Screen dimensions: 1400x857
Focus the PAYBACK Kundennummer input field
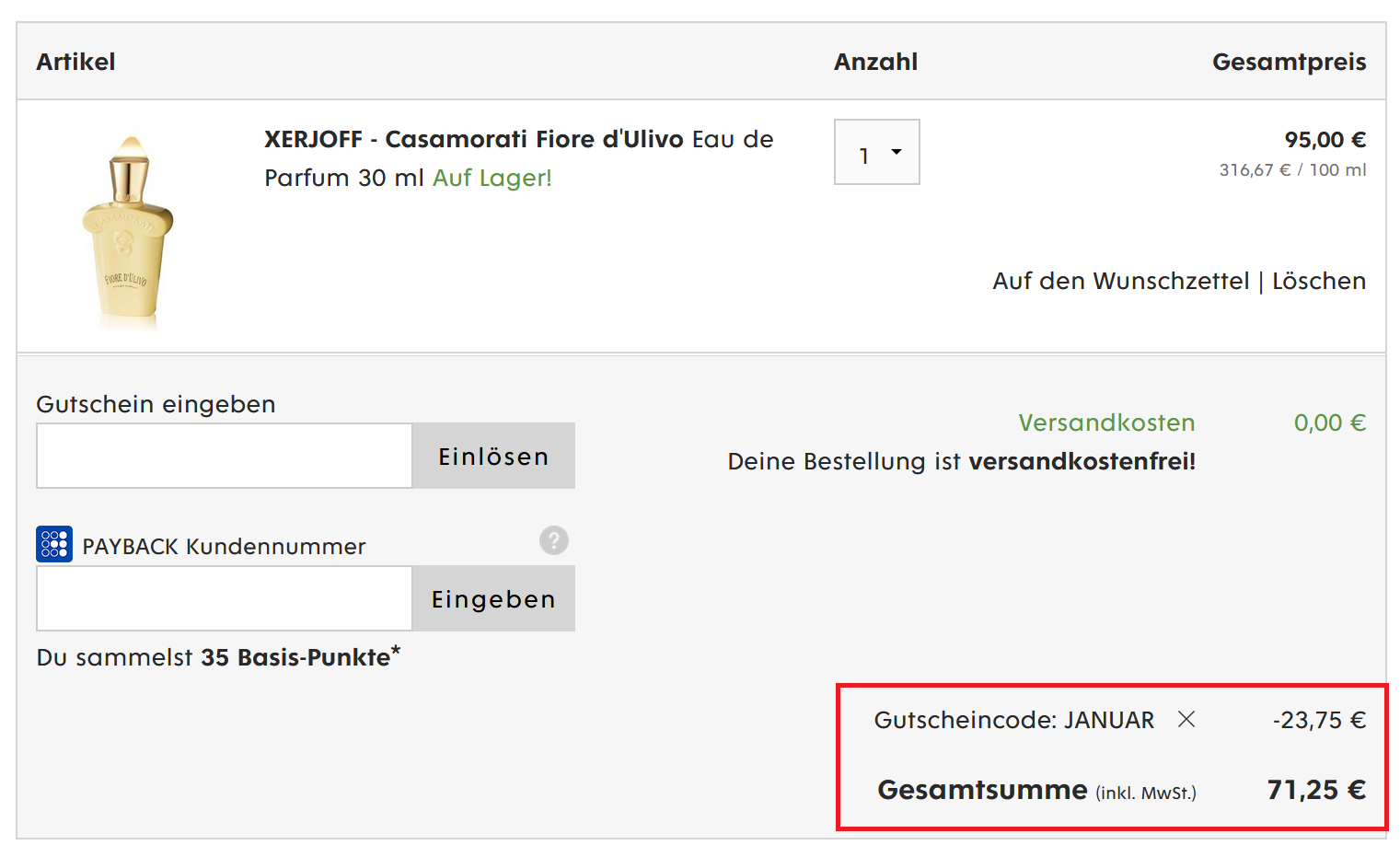click(225, 598)
